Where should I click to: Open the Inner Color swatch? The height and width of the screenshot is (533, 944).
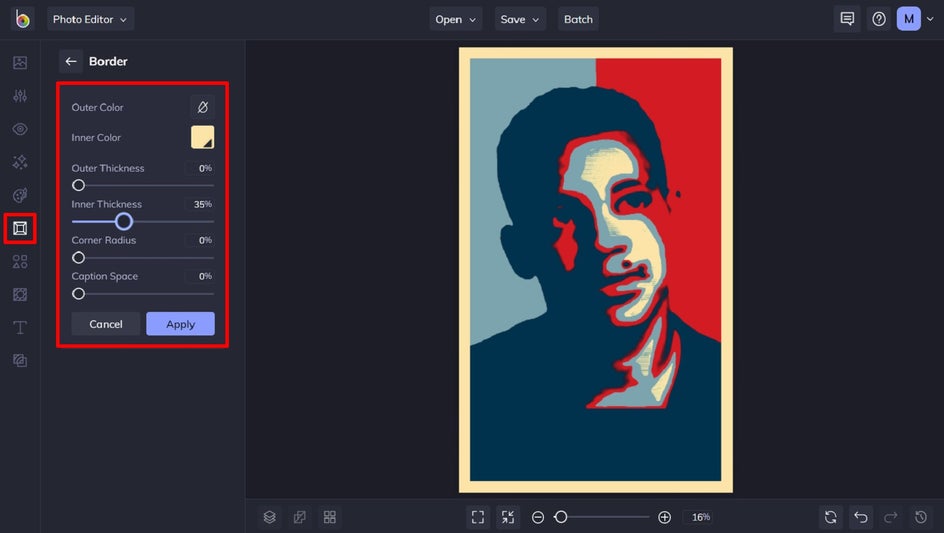pyautogui.click(x=202, y=137)
